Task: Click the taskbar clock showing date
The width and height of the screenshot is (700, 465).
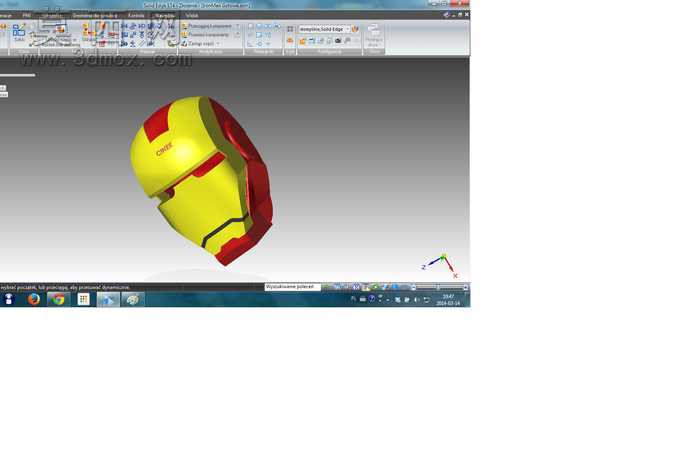Action: [448, 299]
